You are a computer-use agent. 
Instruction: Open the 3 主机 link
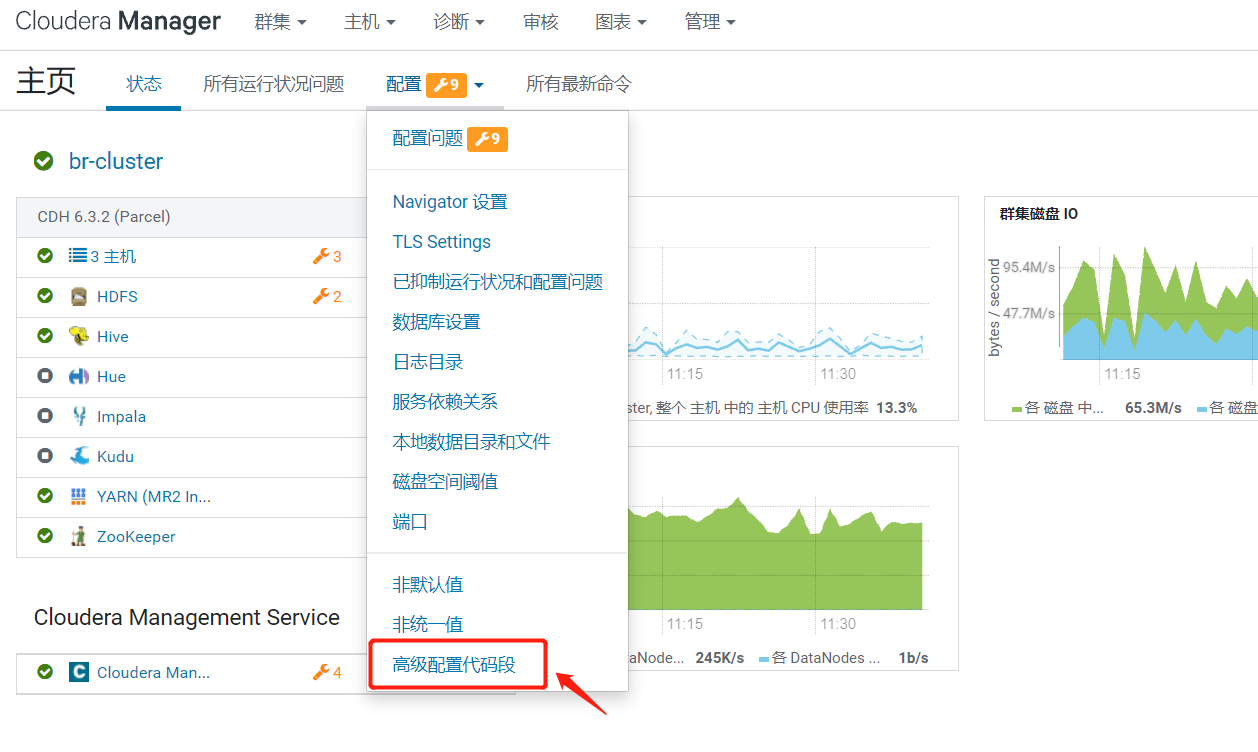click(113, 257)
